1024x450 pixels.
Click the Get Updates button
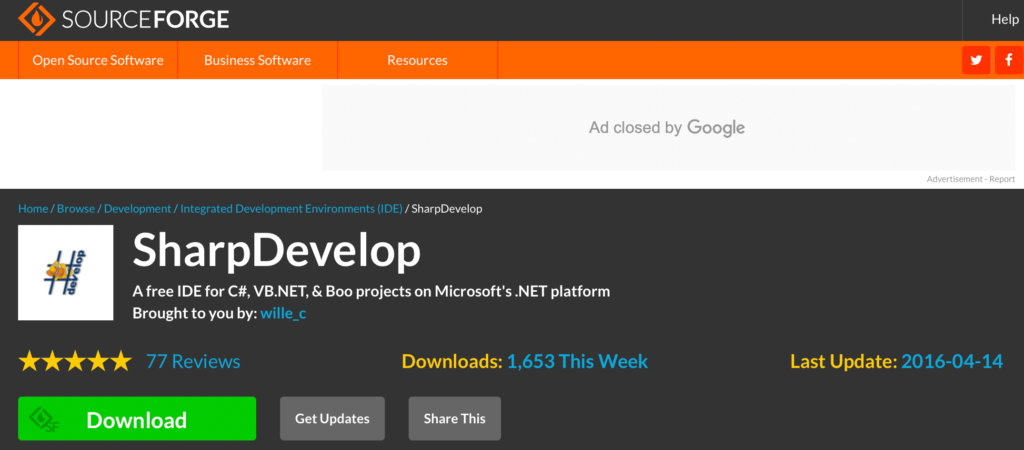pyautogui.click(x=332, y=419)
